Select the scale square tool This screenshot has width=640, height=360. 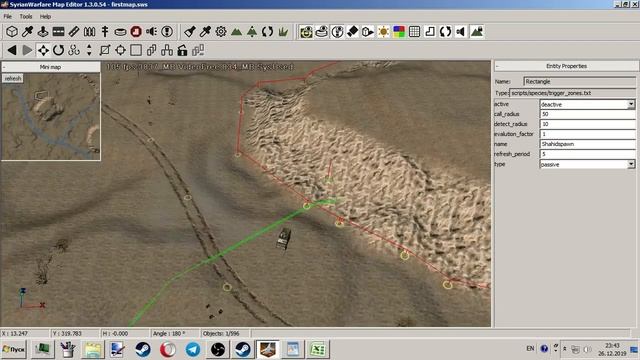point(105,50)
